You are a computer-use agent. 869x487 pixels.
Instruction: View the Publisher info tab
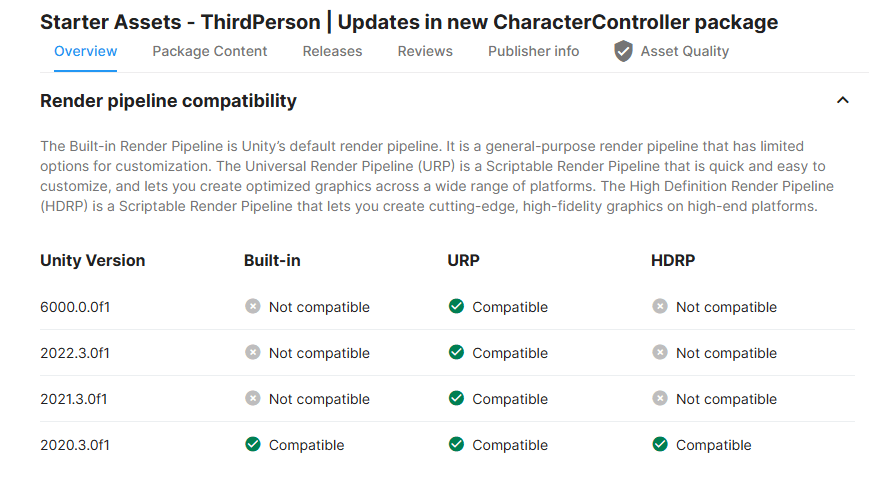pos(533,52)
